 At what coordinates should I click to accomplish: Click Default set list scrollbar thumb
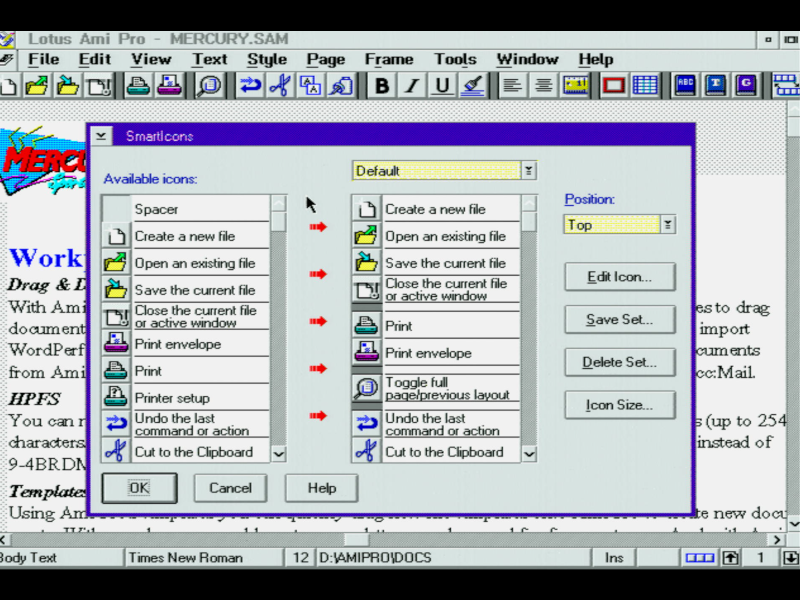(x=529, y=222)
